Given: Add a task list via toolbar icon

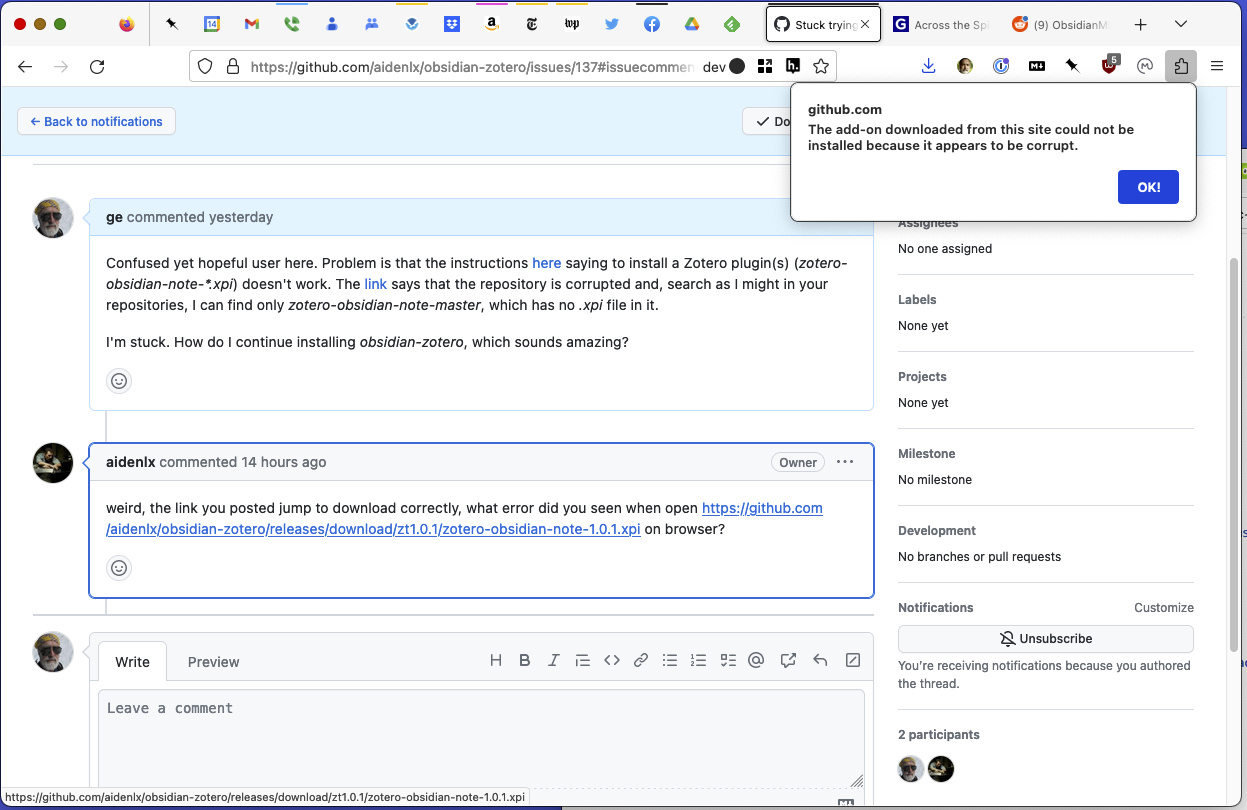Looking at the screenshot, I should coord(728,660).
